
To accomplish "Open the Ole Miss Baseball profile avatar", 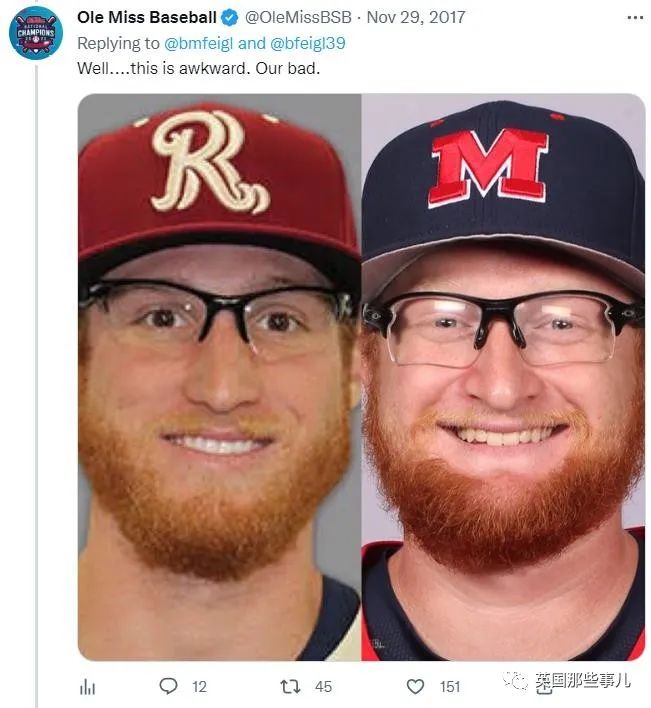I will 36,33.
